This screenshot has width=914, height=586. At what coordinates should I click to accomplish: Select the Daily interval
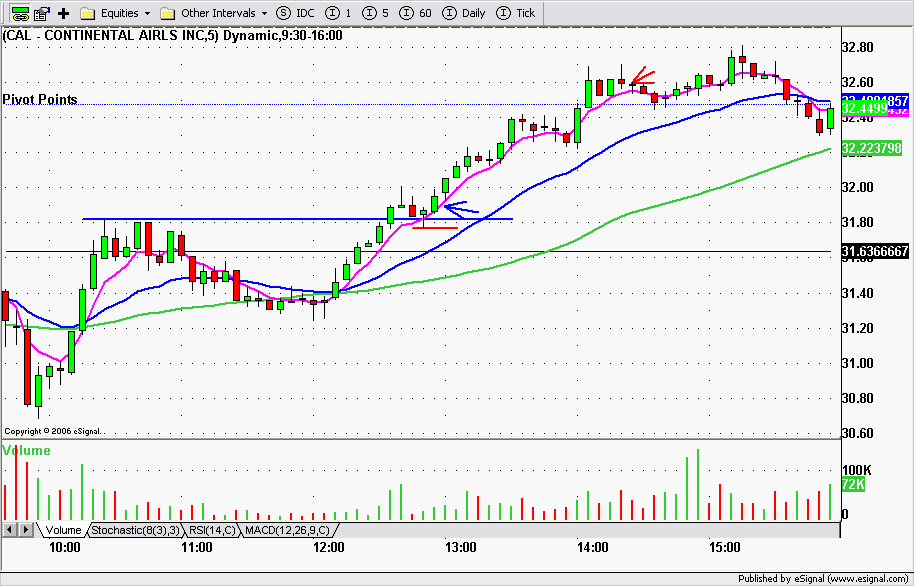pos(464,13)
